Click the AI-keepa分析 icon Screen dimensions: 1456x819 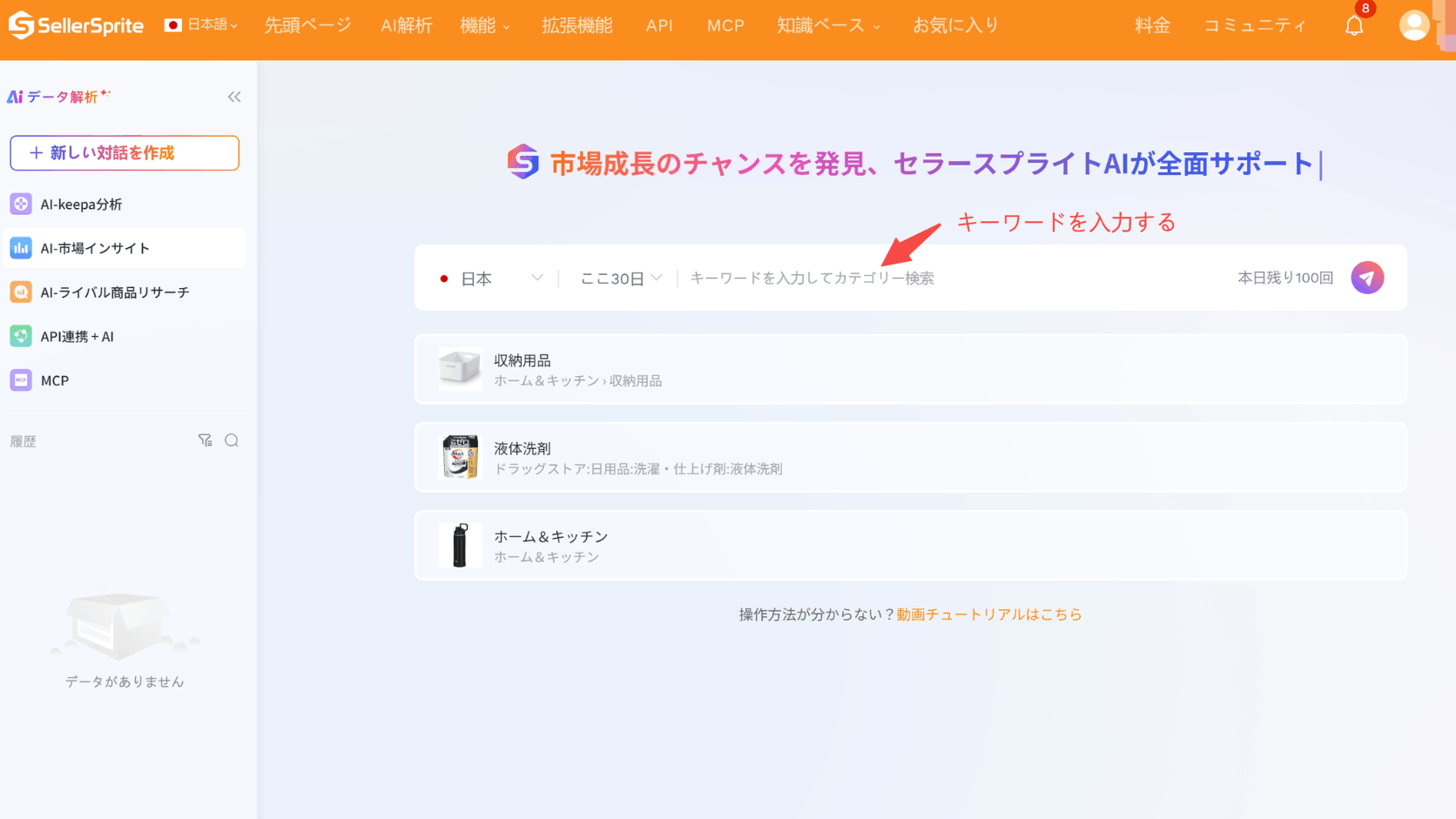[21, 204]
